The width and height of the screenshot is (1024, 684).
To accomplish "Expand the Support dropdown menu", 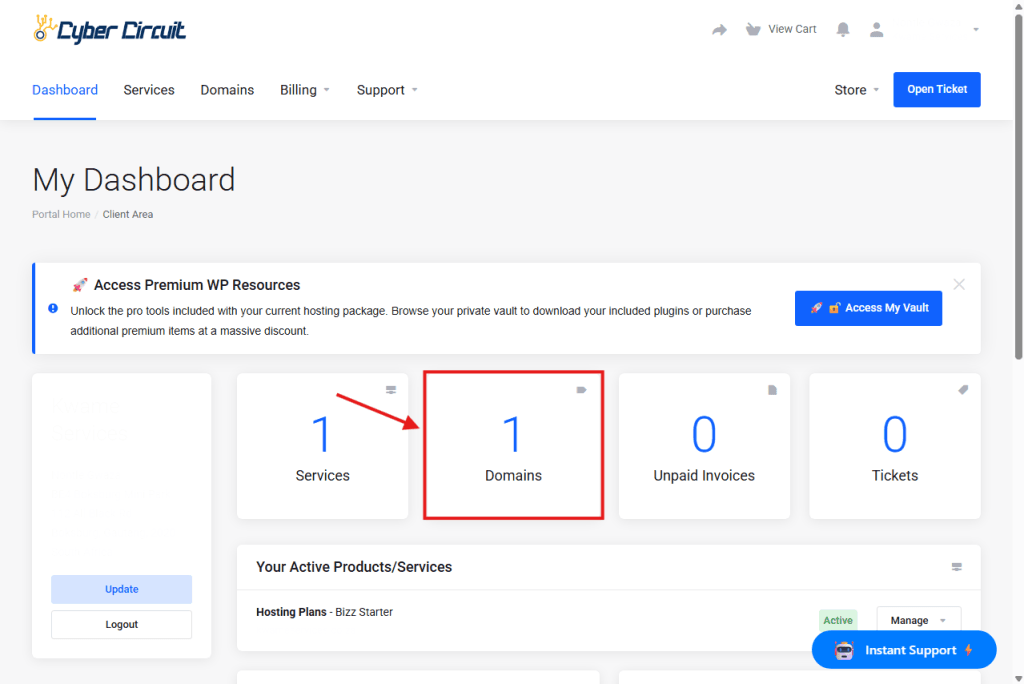I will (x=387, y=90).
